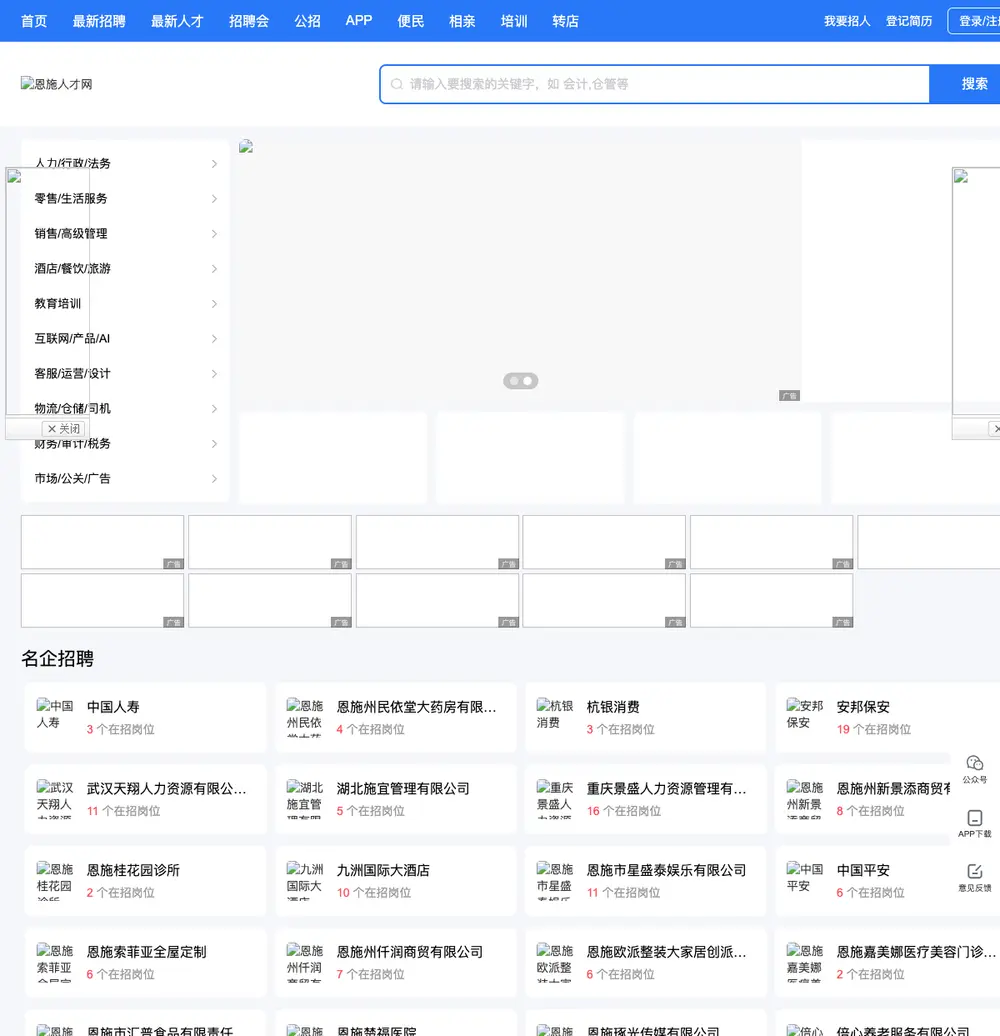Image resolution: width=1000 pixels, height=1036 pixels.
Task: Open 中国人寿 company listing
Action: click(x=145, y=717)
